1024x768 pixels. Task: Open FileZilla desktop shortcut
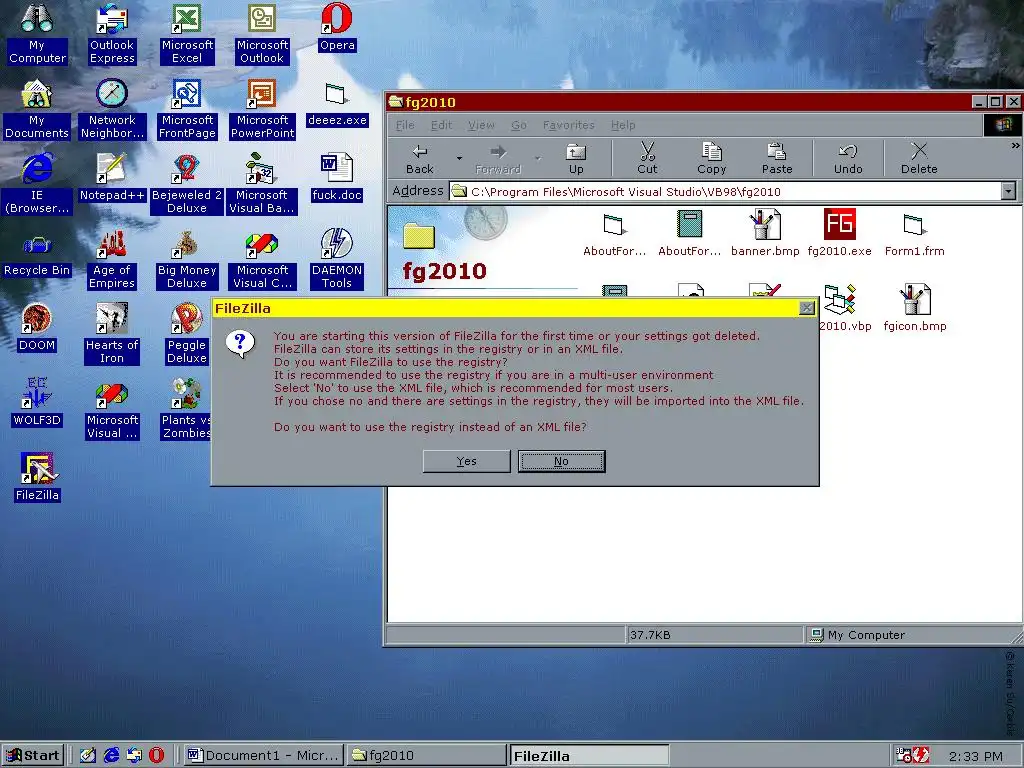tap(37, 478)
